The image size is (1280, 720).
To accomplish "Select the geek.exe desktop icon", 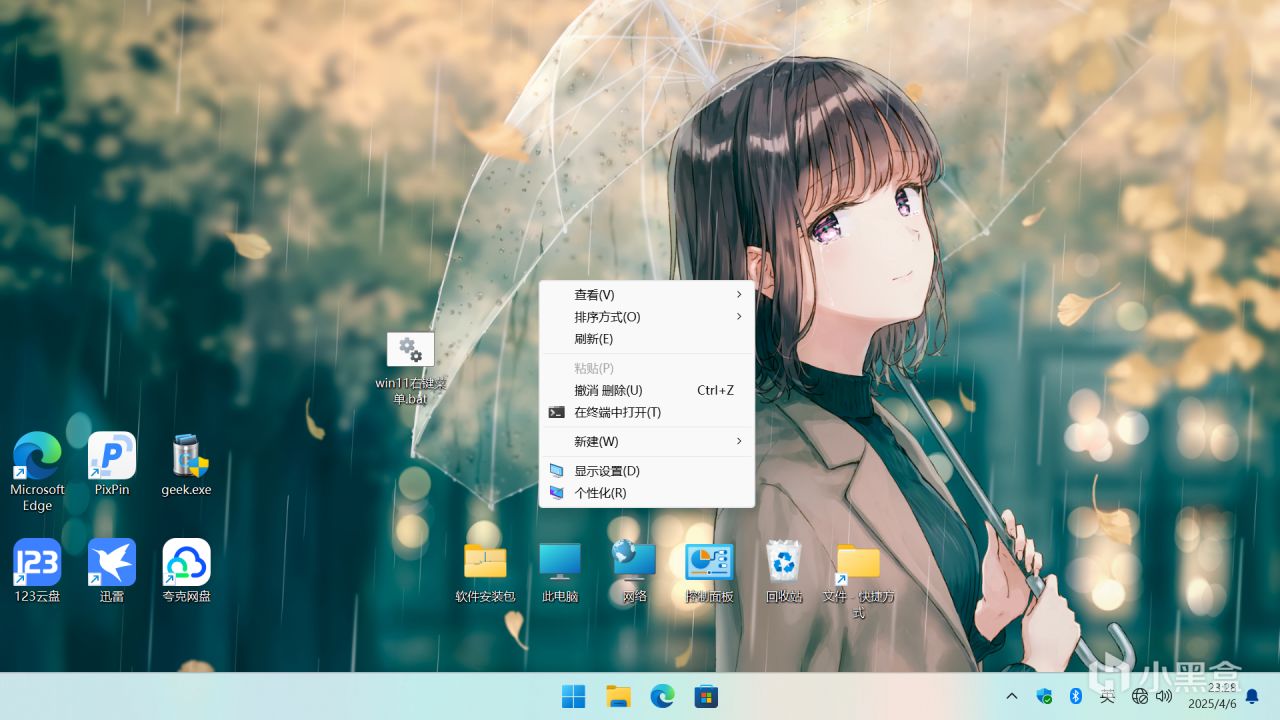I will [186, 456].
